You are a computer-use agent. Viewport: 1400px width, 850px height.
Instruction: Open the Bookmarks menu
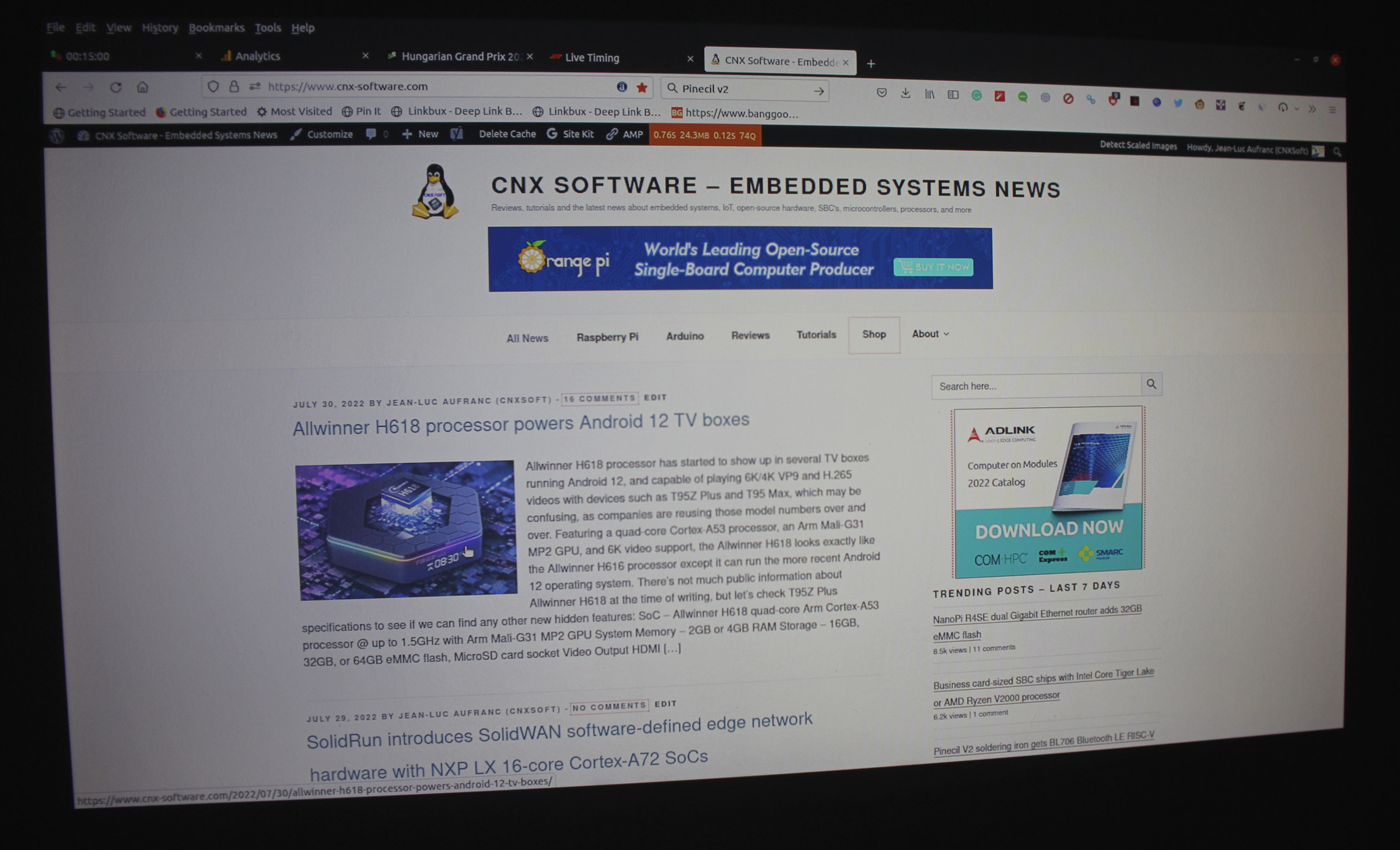pos(216,27)
